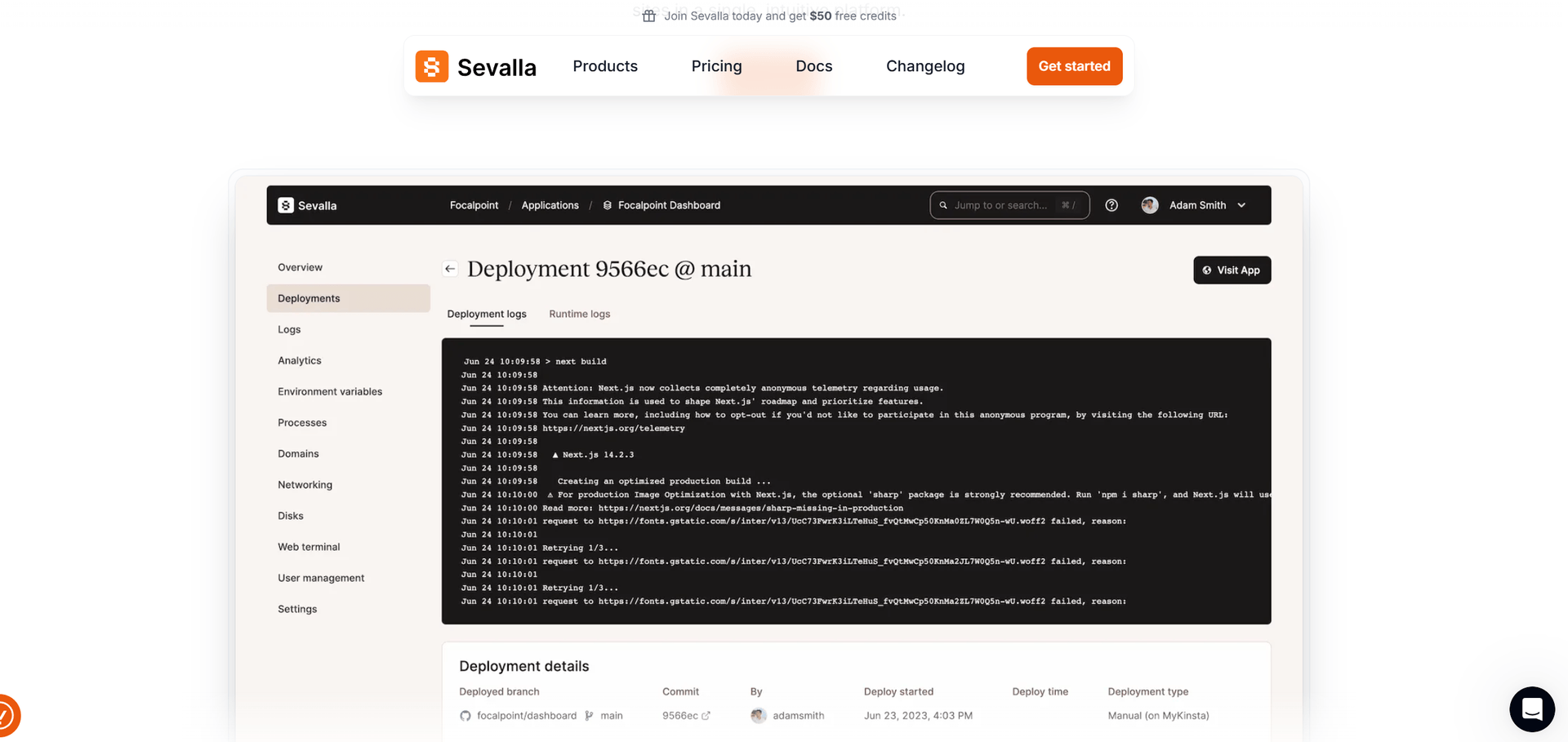
Task: Click the Applications breadcrumb link
Action: tap(550, 205)
